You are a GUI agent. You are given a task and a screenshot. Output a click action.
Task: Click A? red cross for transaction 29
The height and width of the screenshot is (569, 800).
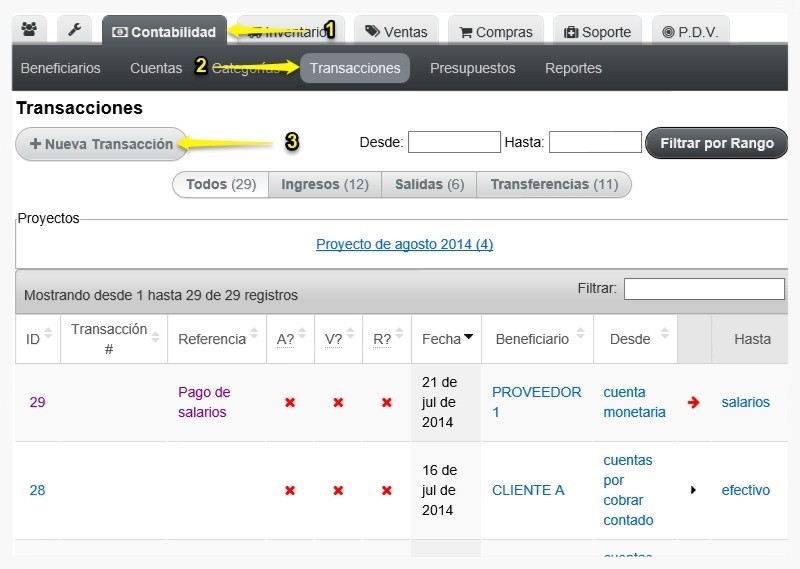click(290, 403)
